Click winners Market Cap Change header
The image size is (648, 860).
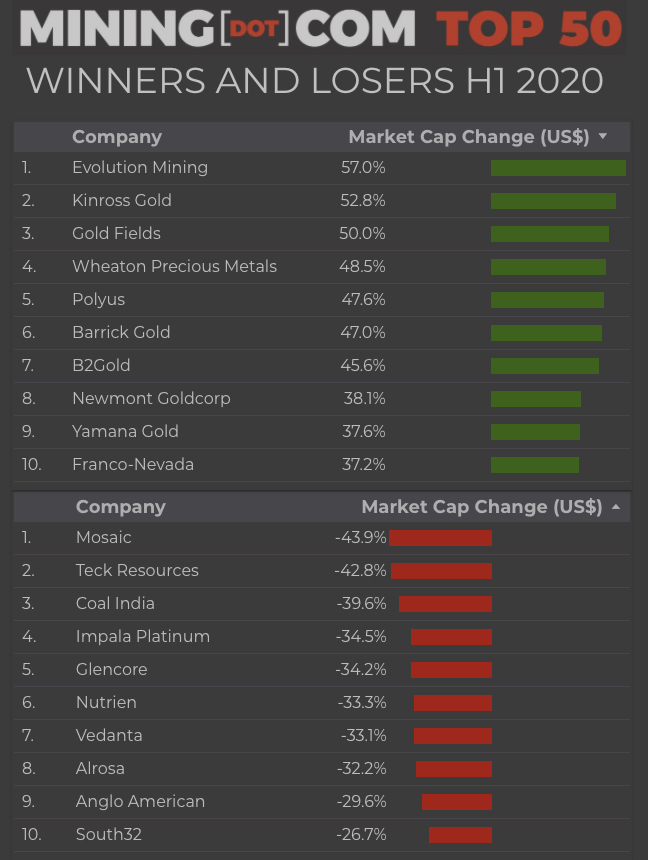click(468, 137)
